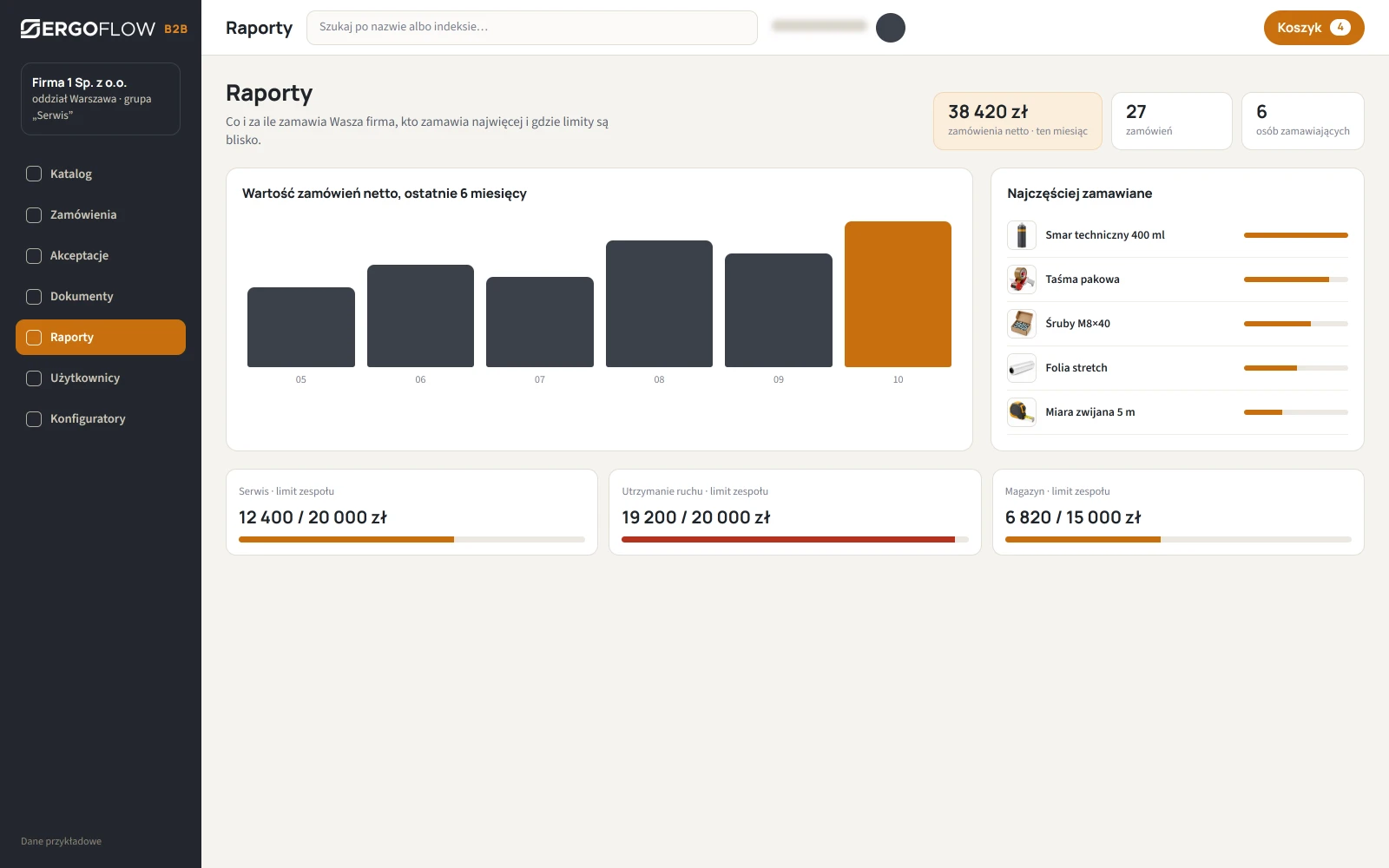This screenshot has width=1389, height=868.
Task: Click the Taśma pakowa product thumbnail
Action: [x=1022, y=279]
